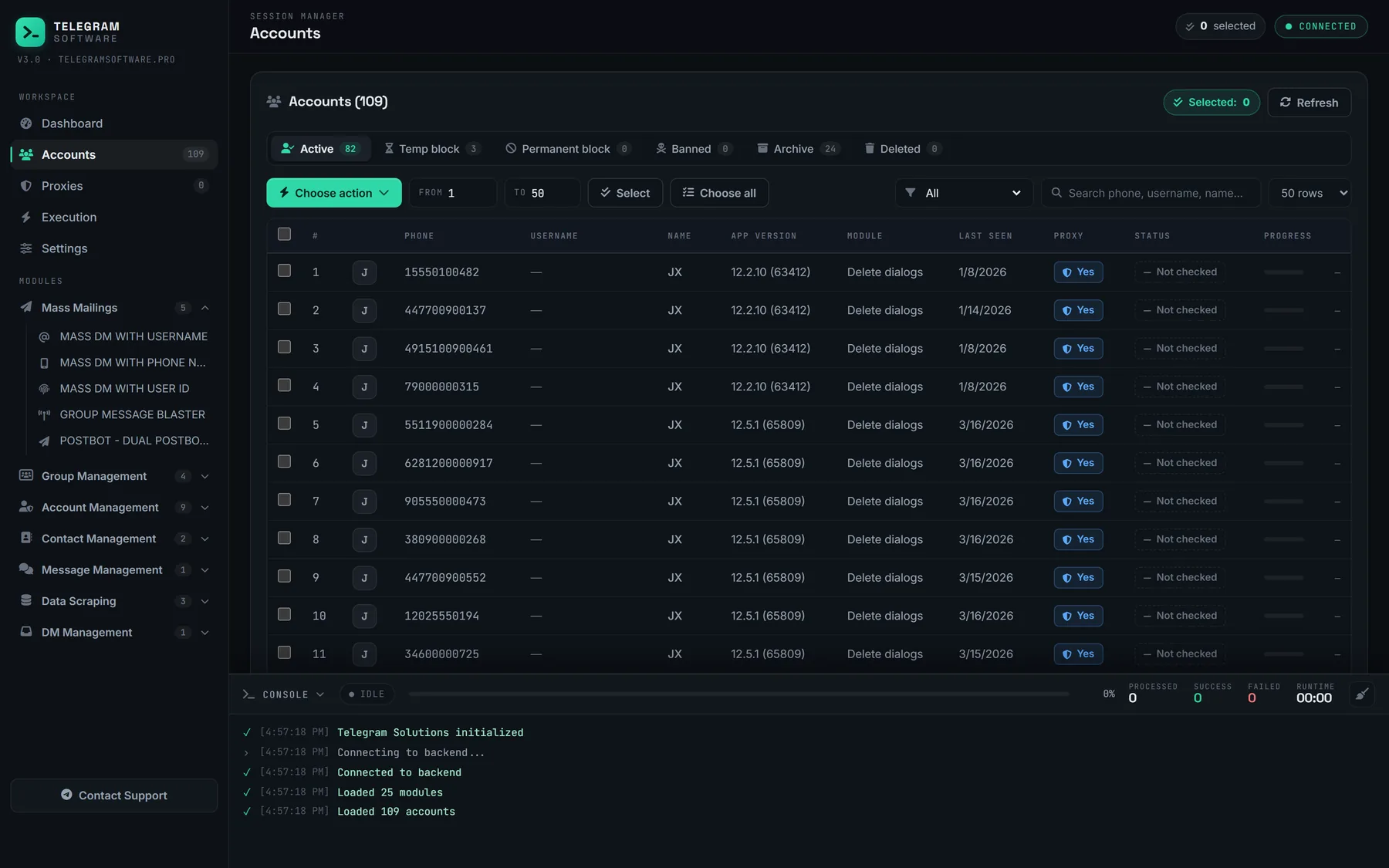Screen dimensions: 1389x868
Task: Expand Account Management modules
Action: (114, 508)
